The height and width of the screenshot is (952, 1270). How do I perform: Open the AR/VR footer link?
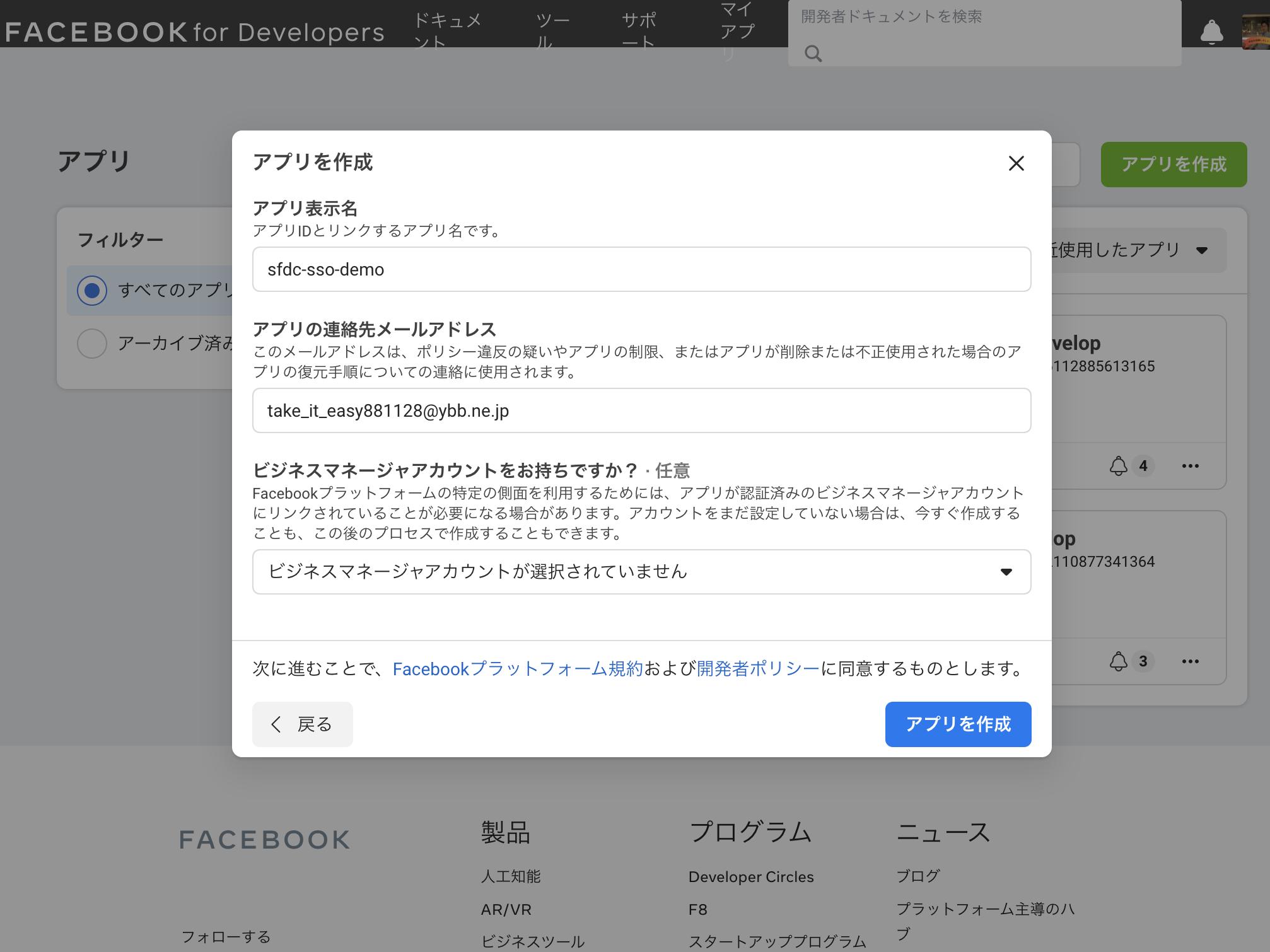tap(506, 910)
